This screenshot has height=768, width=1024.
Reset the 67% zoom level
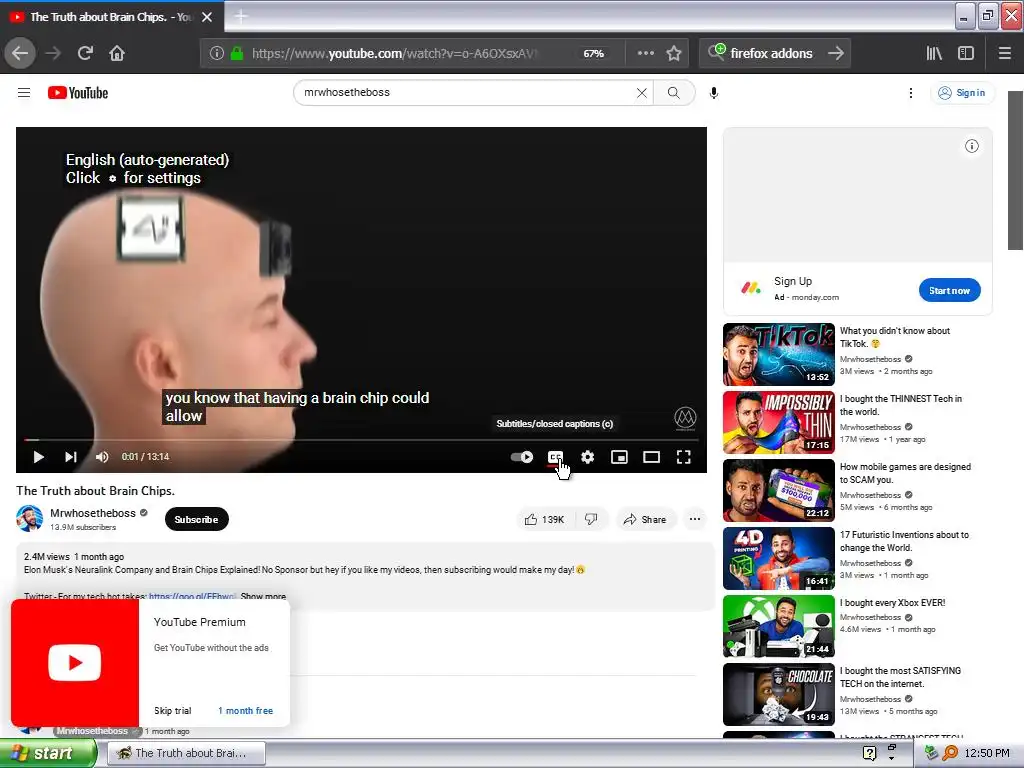(594, 54)
